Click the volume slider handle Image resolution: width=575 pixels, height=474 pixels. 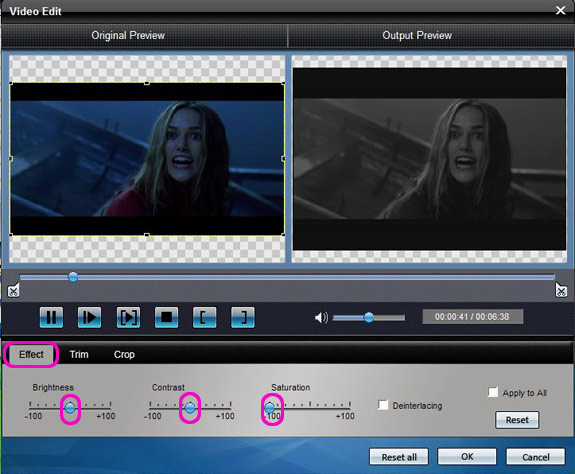click(369, 317)
